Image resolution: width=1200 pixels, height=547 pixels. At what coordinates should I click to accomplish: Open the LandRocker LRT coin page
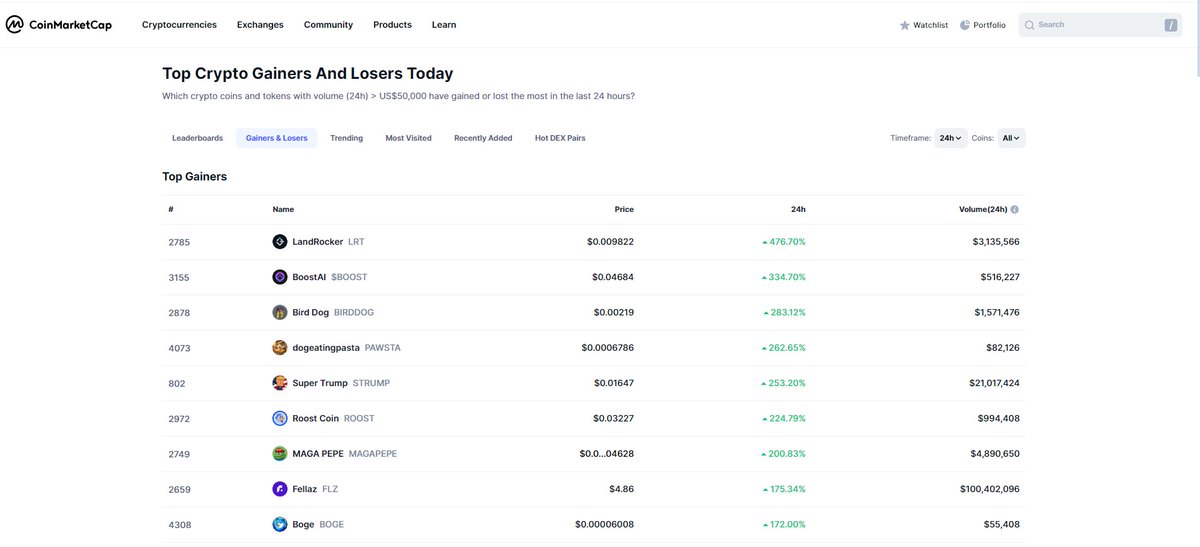318,242
